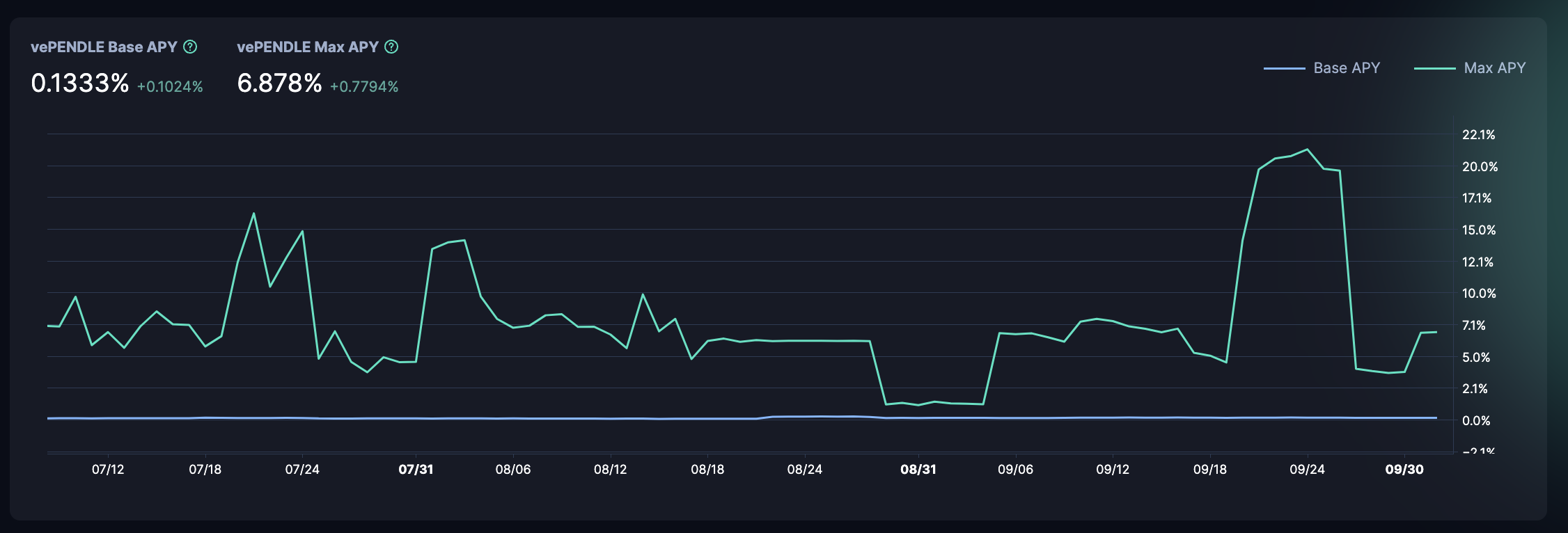The image size is (1568, 533).
Task: Select the 07/31 date on the x-axis
Action: pos(416,470)
